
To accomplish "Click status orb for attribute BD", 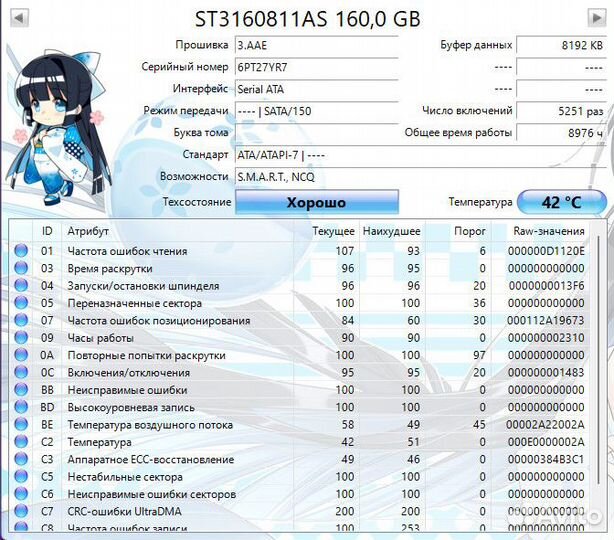I will point(21,407).
